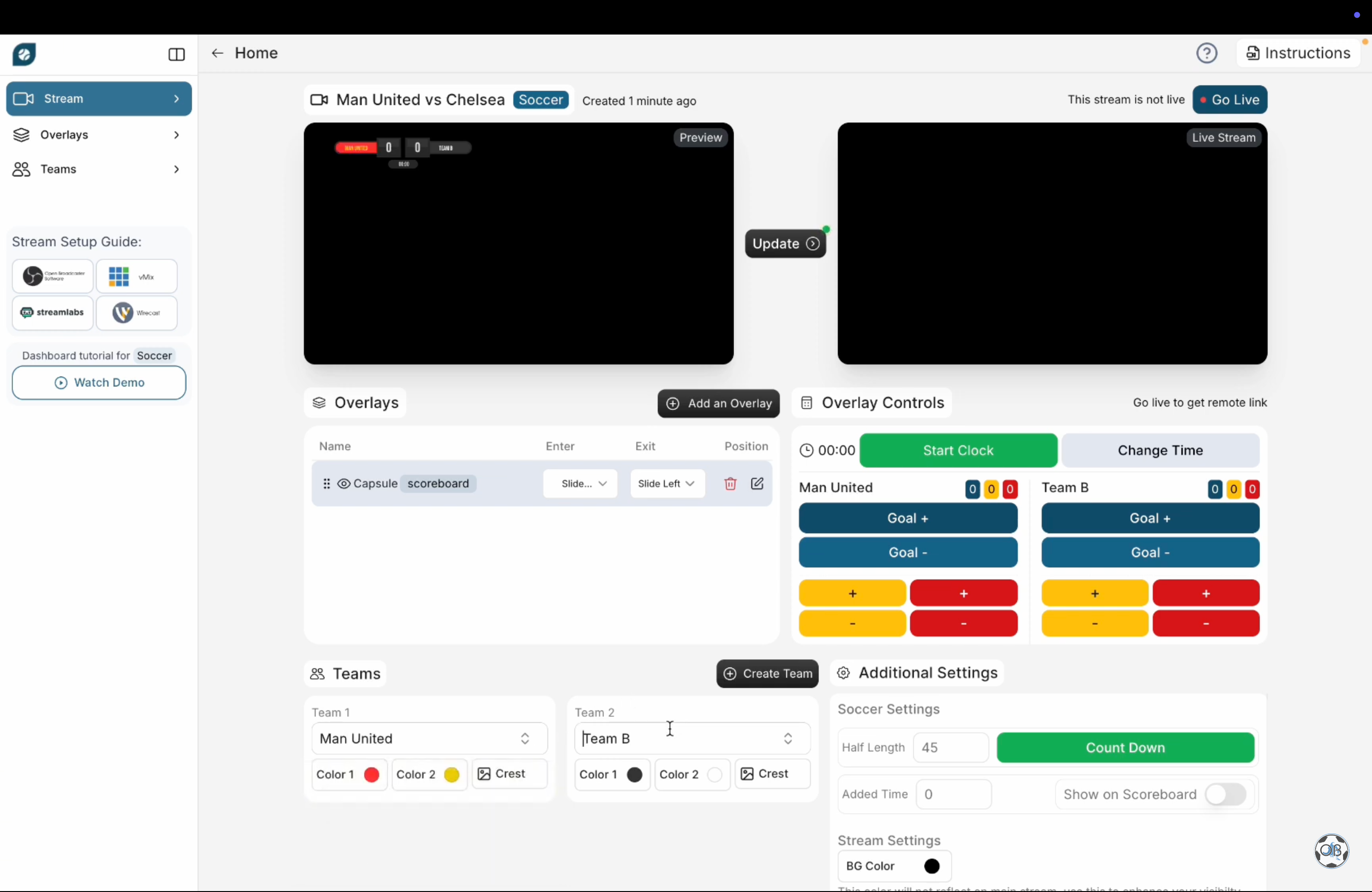1372x892 pixels.
Task: Open Team 1 Man United selector
Action: tap(429, 739)
